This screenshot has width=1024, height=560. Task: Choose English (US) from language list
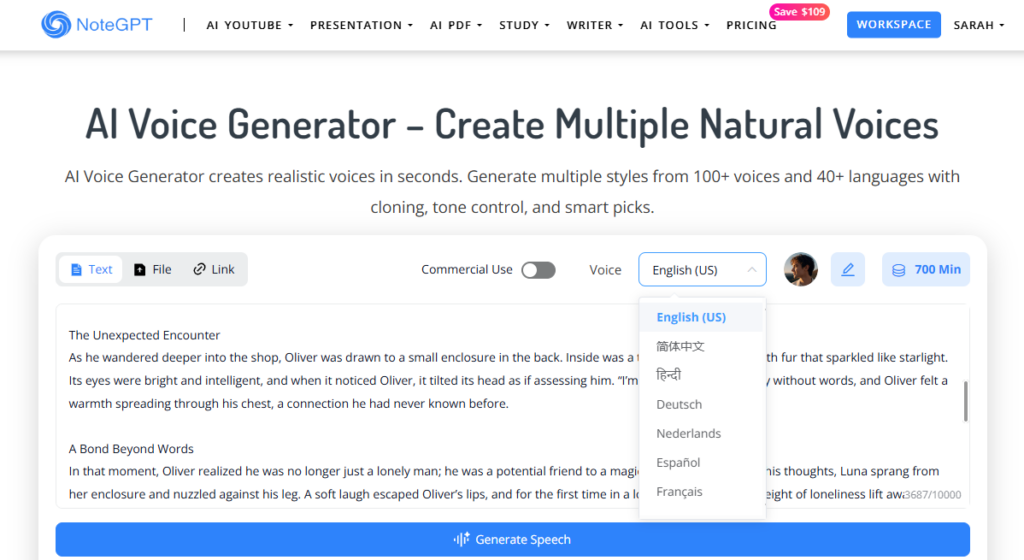click(701, 317)
